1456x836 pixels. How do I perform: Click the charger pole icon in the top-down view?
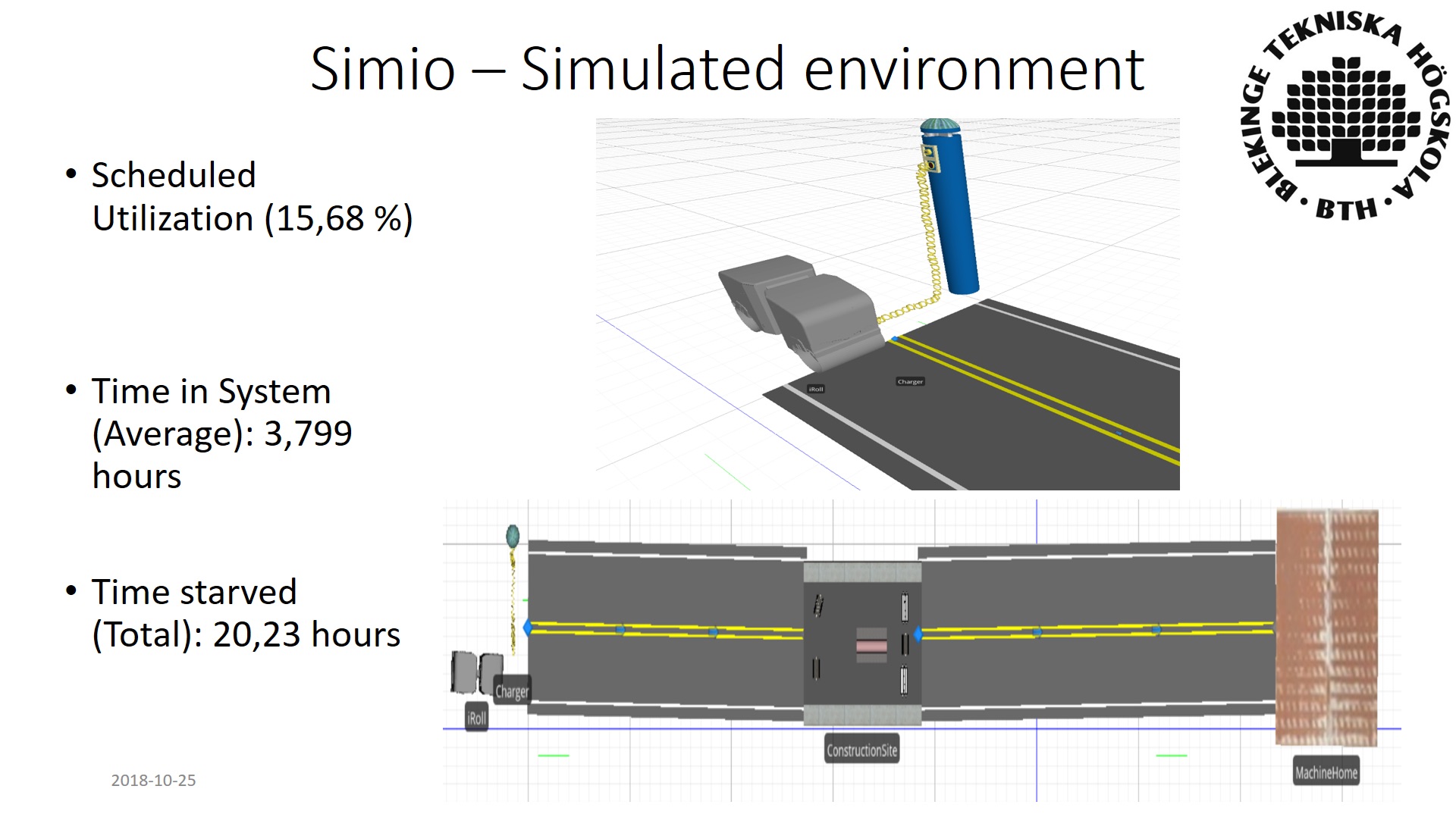pyautogui.click(x=513, y=538)
